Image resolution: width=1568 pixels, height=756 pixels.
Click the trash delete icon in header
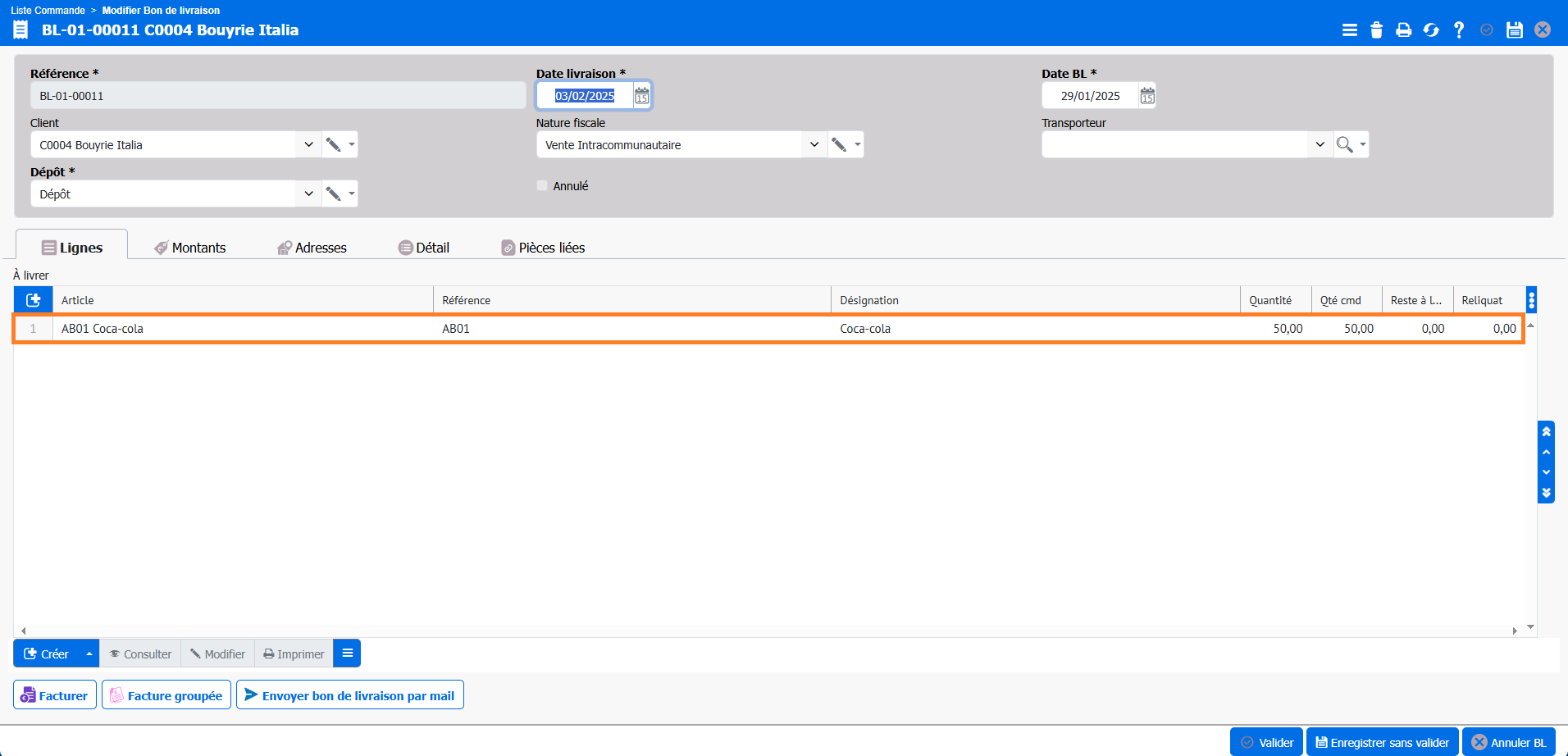pos(1376,30)
